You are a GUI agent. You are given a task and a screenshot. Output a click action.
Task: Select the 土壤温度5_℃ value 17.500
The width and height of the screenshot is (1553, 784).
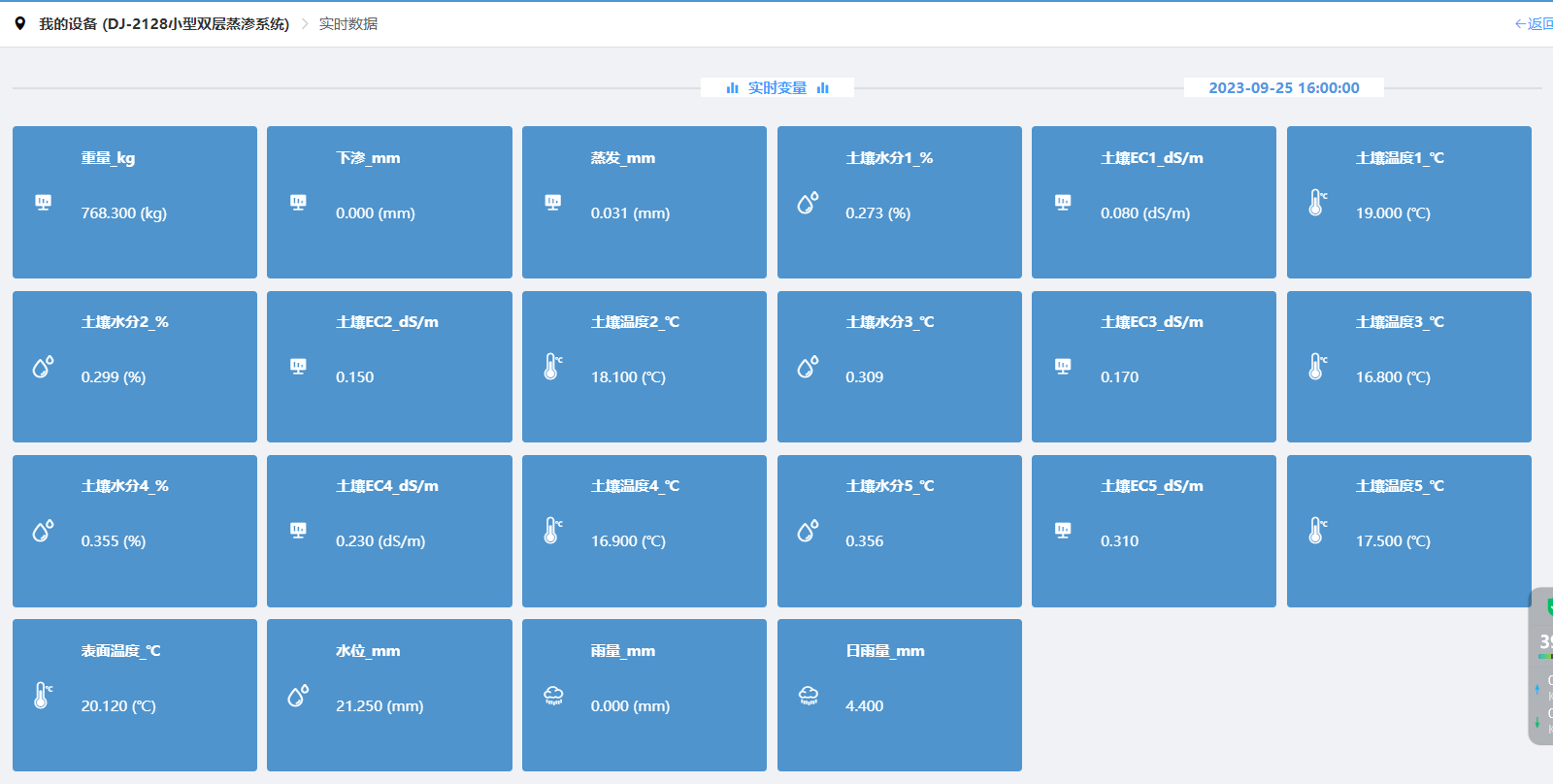[x=1393, y=541]
